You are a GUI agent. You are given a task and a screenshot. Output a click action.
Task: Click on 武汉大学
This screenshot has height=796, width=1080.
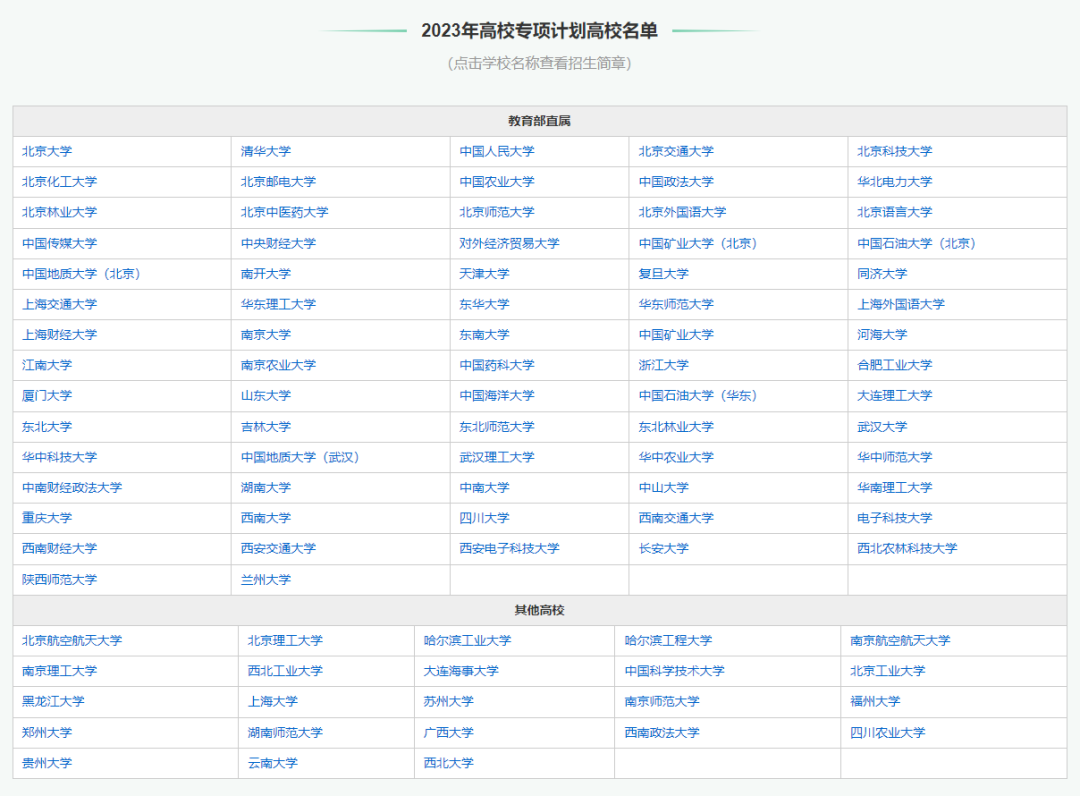[x=882, y=426]
